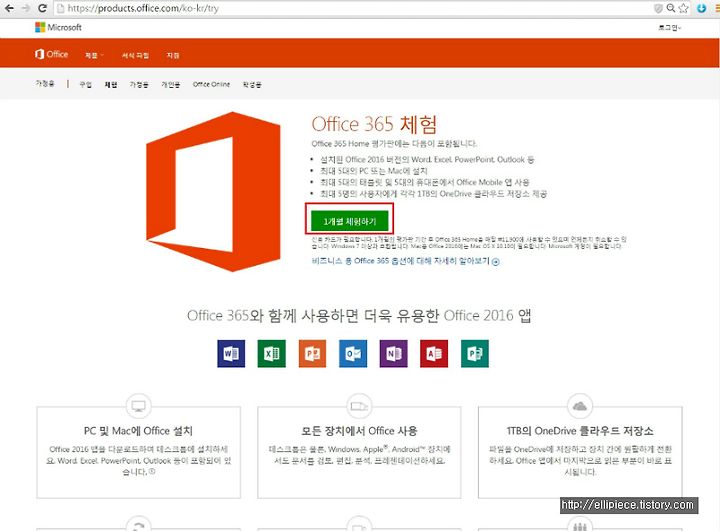Viewport: 720px width, 531px height.
Task: Click the browser back arrow
Action: click(9, 8)
